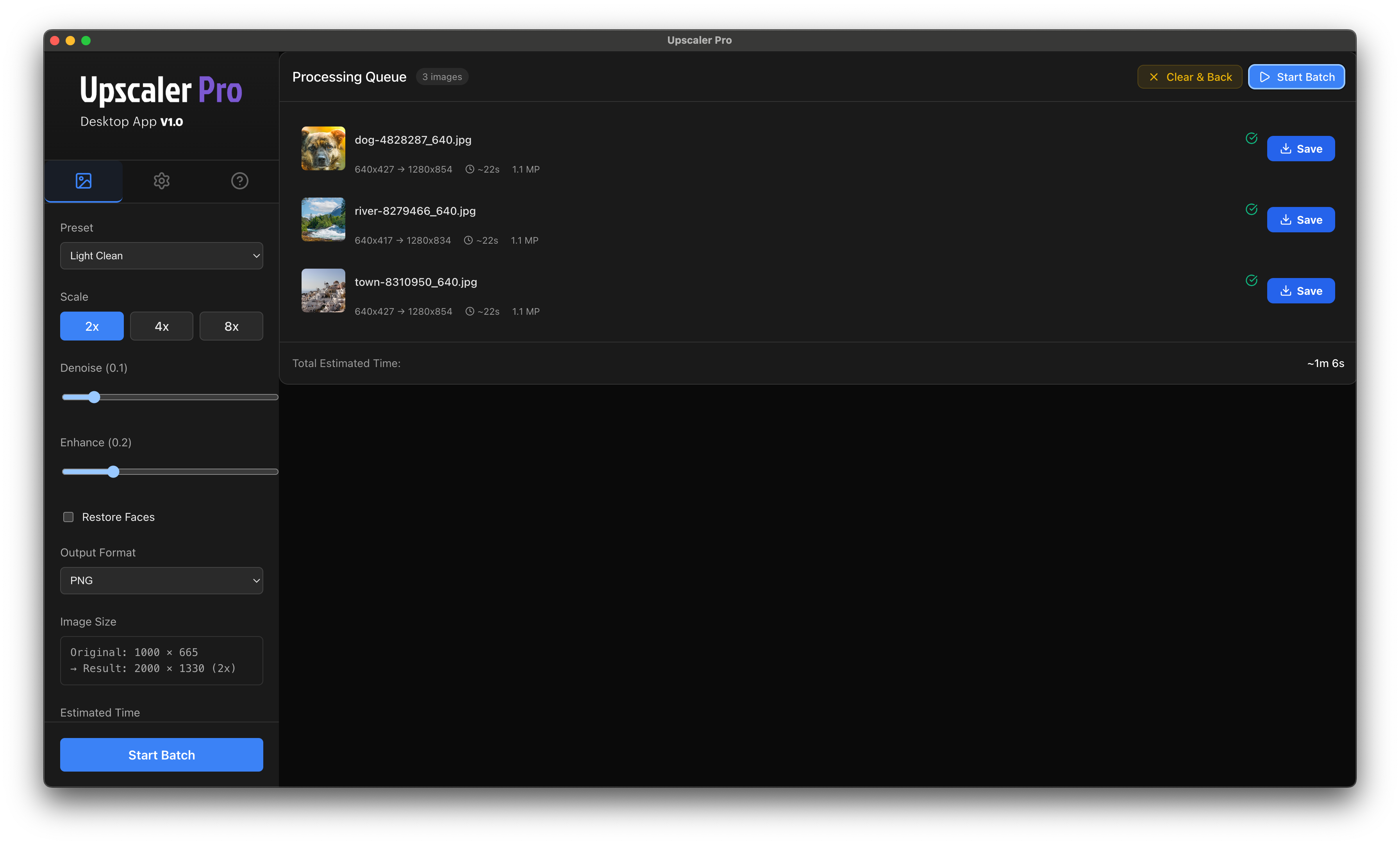Save the river-8279466_640.jpg result

tap(1300, 220)
